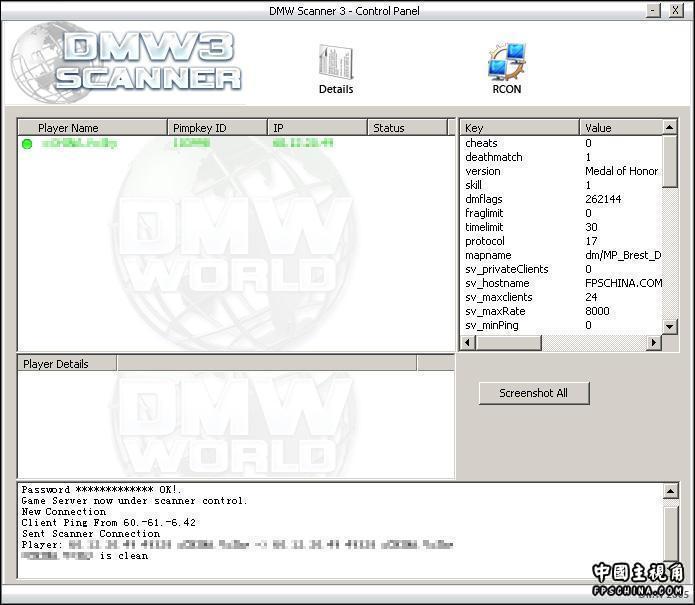Click the 'Password ************* OK!' log line

[102, 490]
